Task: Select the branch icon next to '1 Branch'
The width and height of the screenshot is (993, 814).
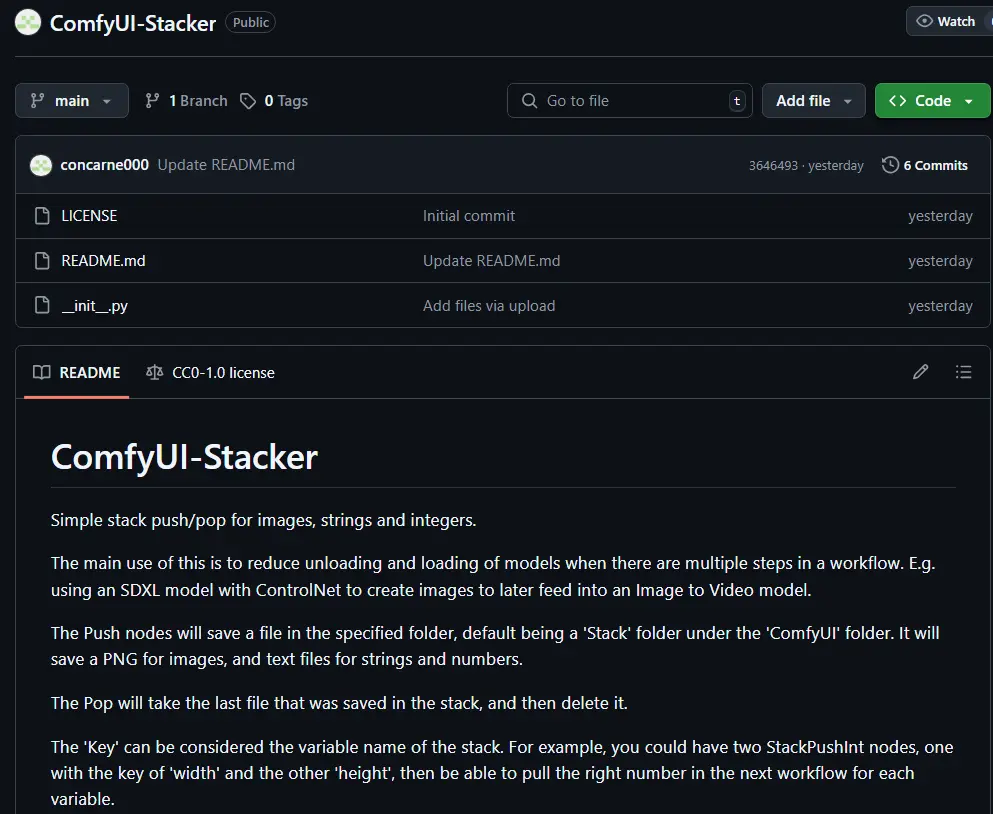Action: [151, 100]
